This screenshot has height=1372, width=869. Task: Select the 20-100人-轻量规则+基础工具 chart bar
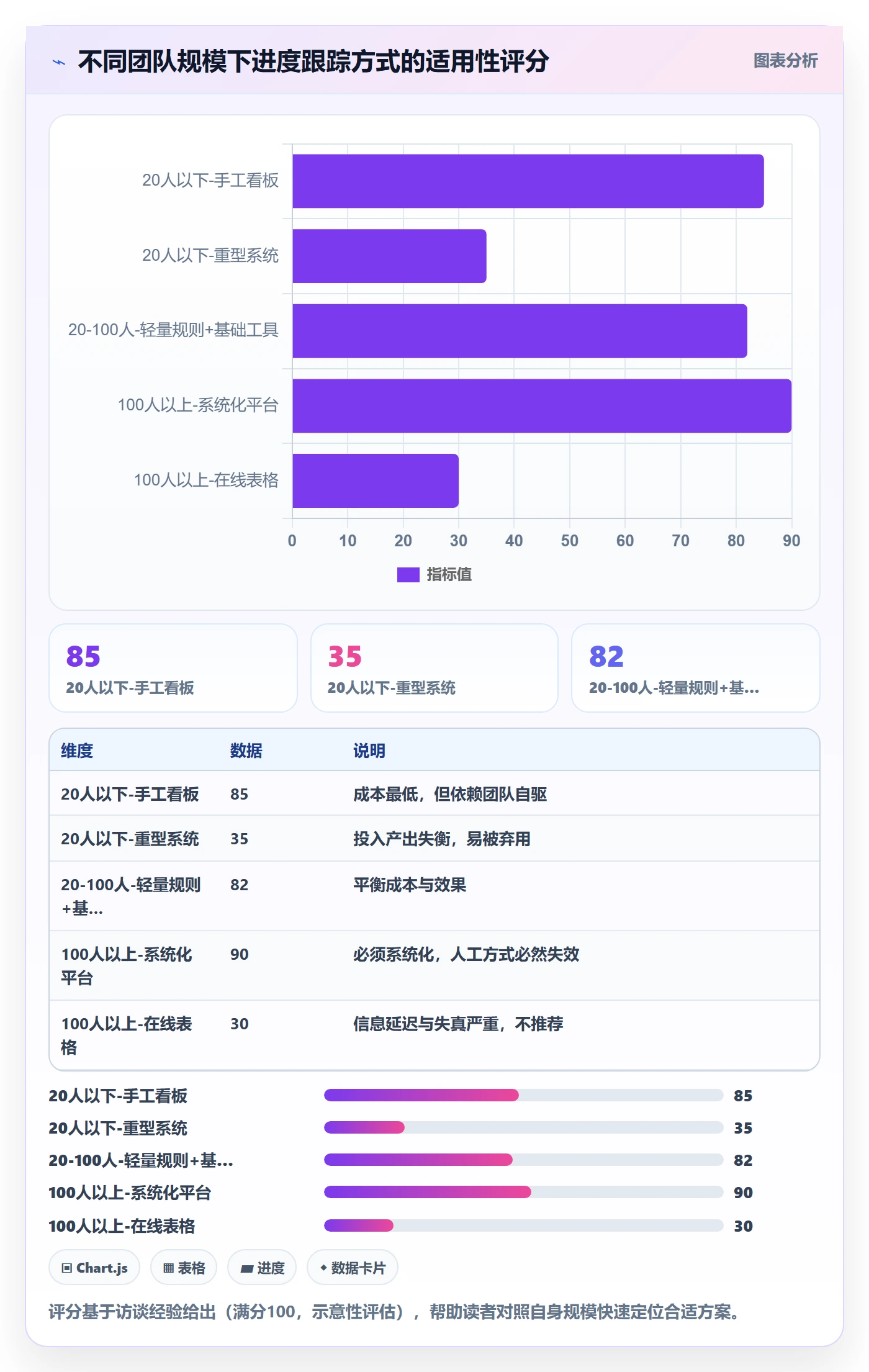point(520,331)
